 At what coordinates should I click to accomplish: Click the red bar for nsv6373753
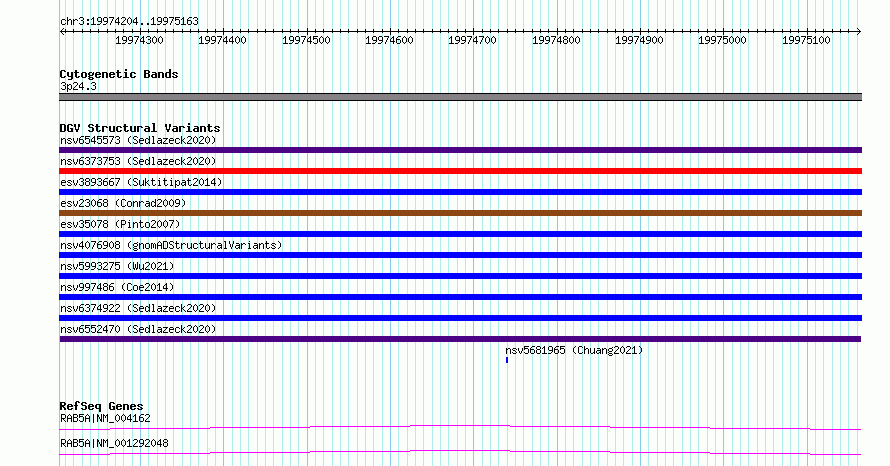coord(460,171)
